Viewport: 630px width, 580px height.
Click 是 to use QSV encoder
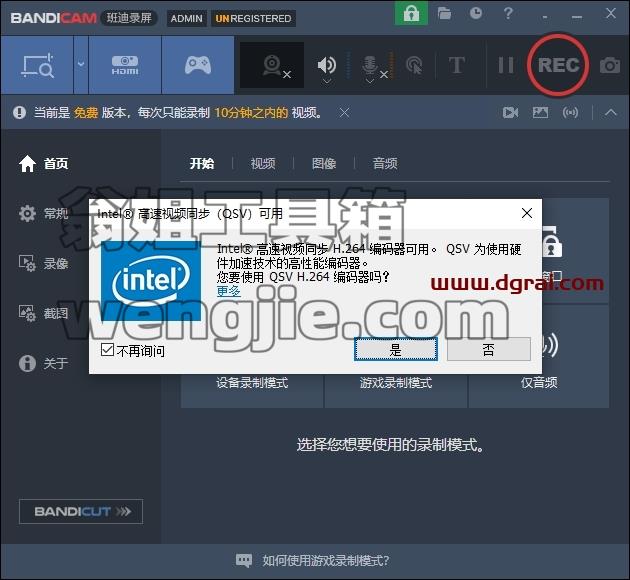[x=396, y=349]
